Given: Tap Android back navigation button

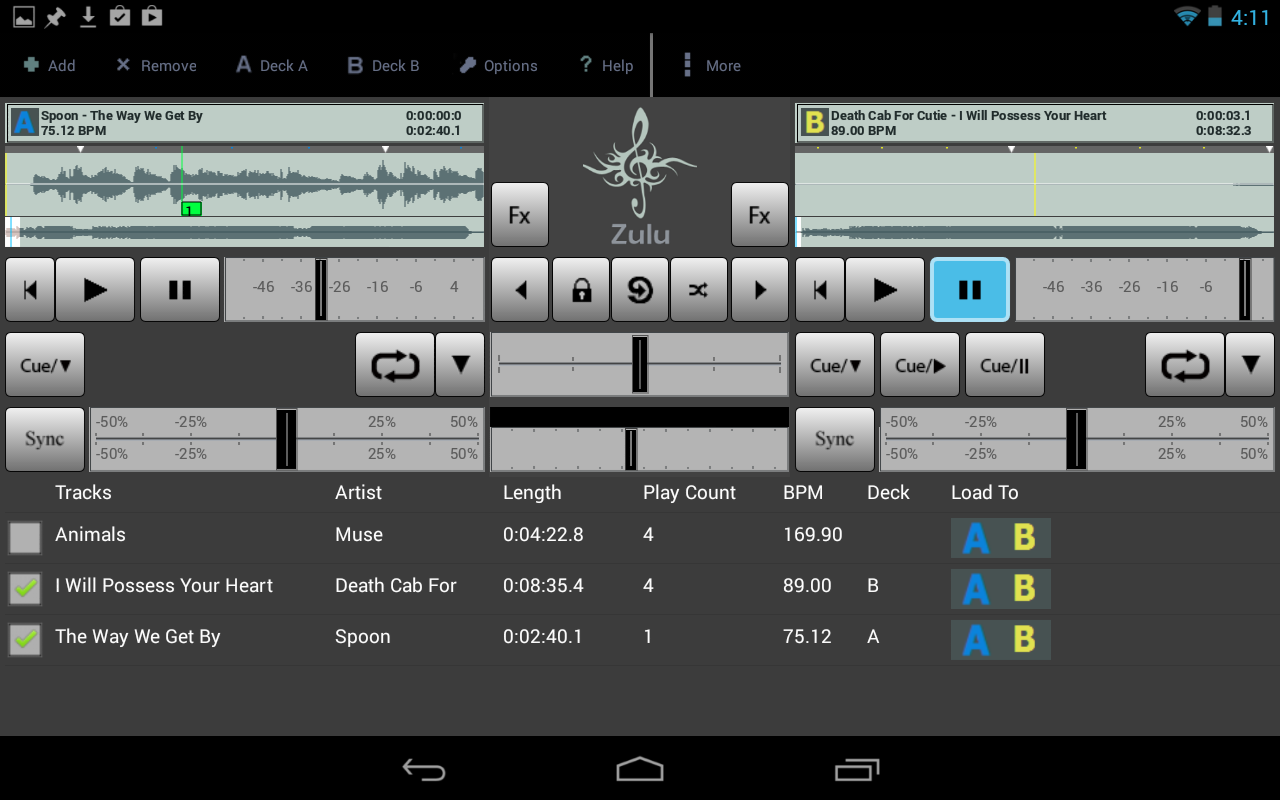Looking at the screenshot, I should 424,769.
